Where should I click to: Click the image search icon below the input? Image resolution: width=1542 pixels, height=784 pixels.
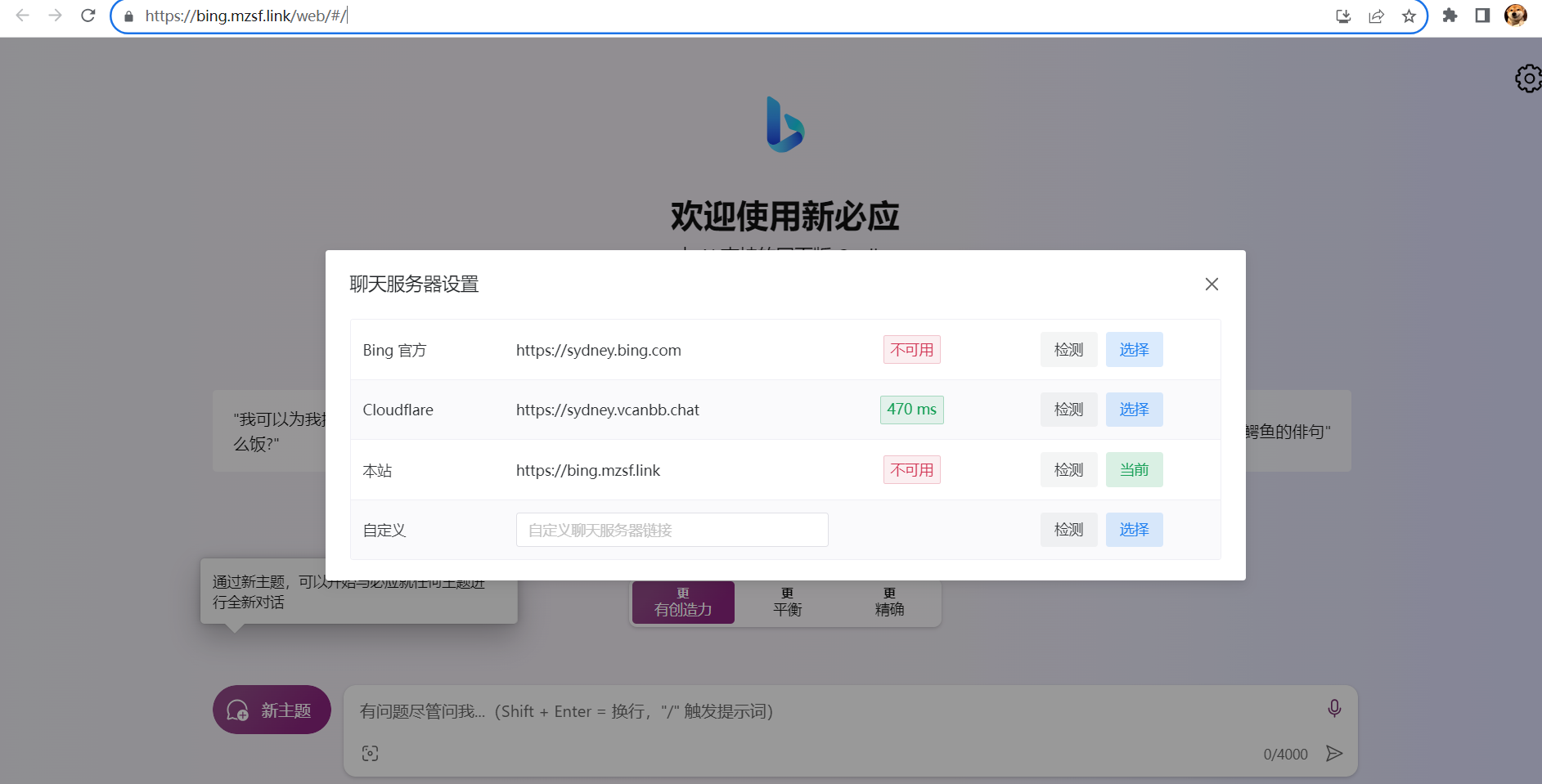point(370,754)
